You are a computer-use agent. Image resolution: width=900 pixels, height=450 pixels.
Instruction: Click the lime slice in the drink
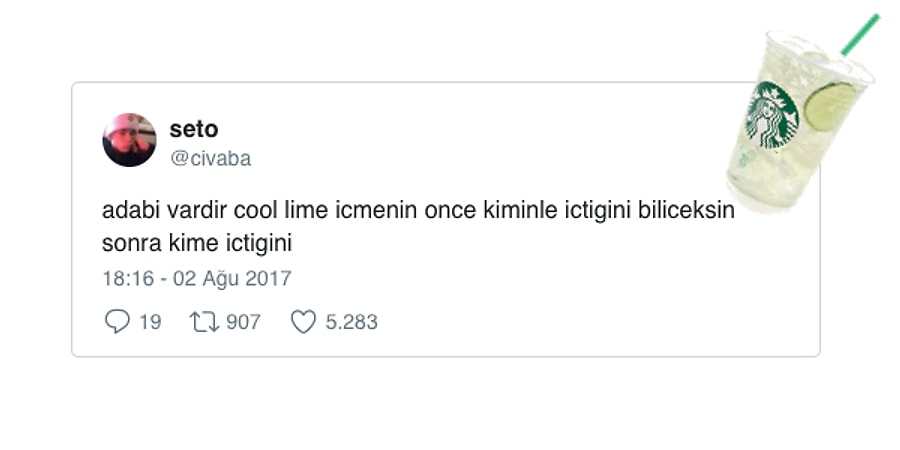coord(829,106)
